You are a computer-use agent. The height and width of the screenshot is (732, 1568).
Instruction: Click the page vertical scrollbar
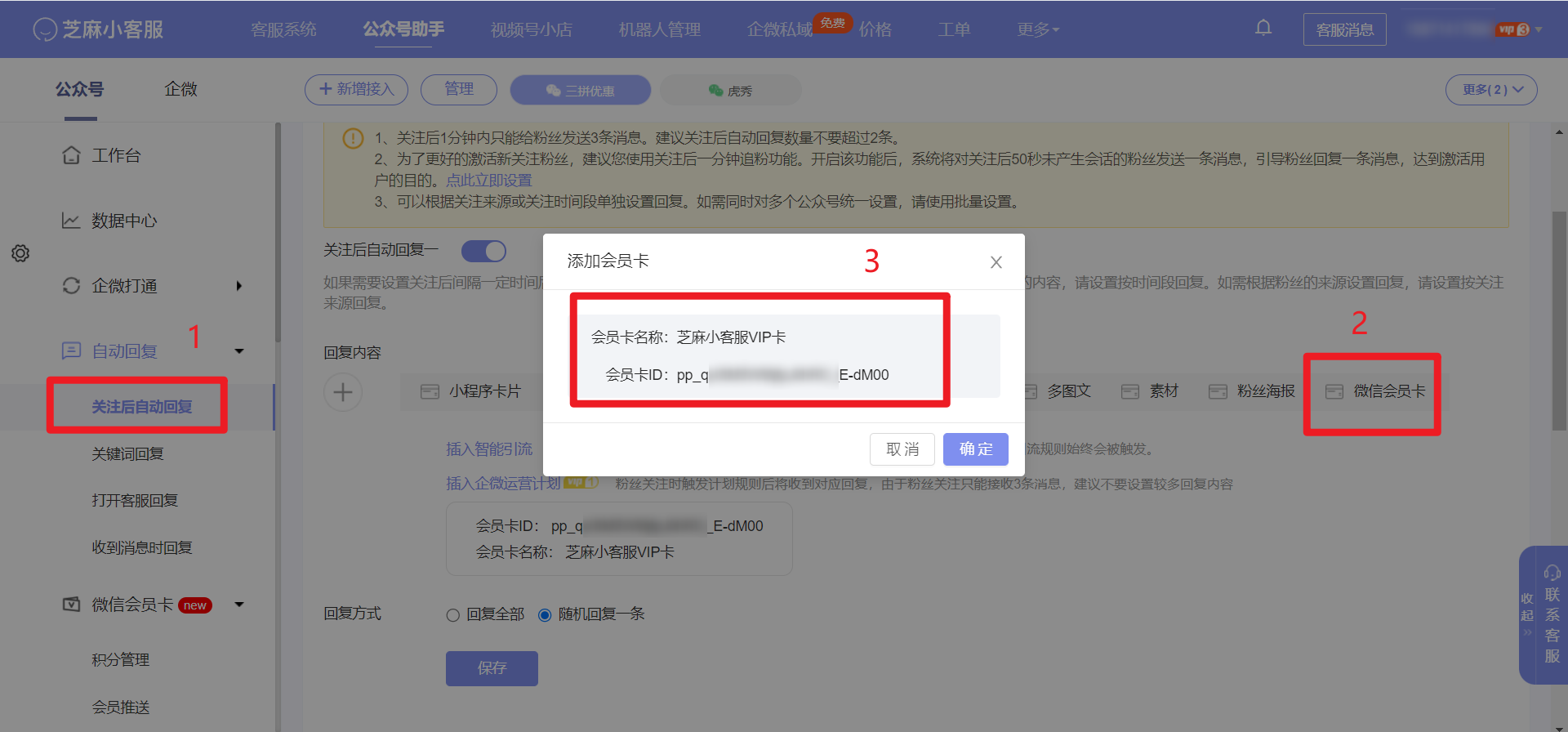(x=1559, y=320)
